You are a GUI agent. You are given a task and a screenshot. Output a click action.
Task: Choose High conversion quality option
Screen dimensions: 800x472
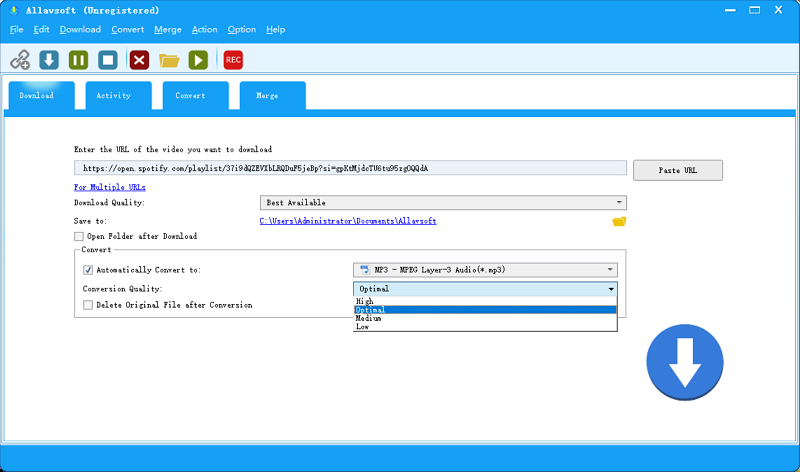pyautogui.click(x=485, y=302)
